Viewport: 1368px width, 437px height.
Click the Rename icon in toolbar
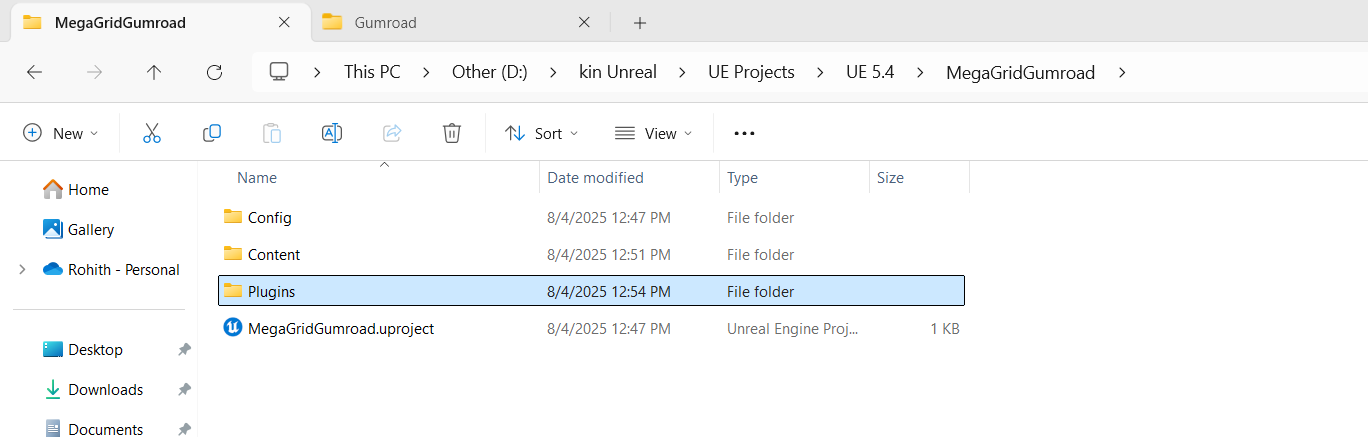click(x=332, y=133)
